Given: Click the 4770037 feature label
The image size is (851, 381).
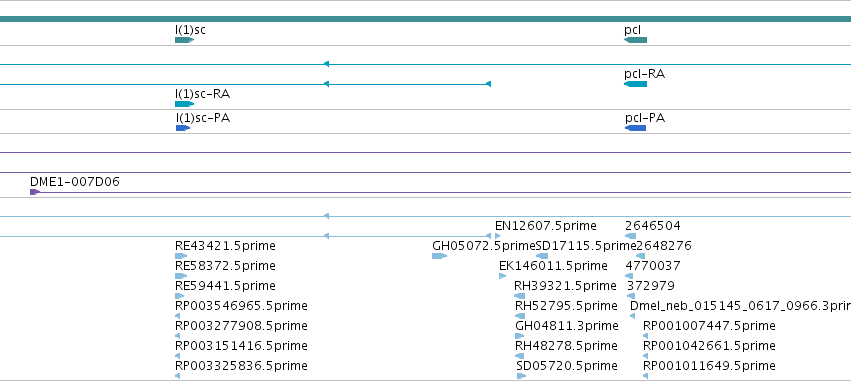Looking at the screenshot, I should (x=653, y=266).
